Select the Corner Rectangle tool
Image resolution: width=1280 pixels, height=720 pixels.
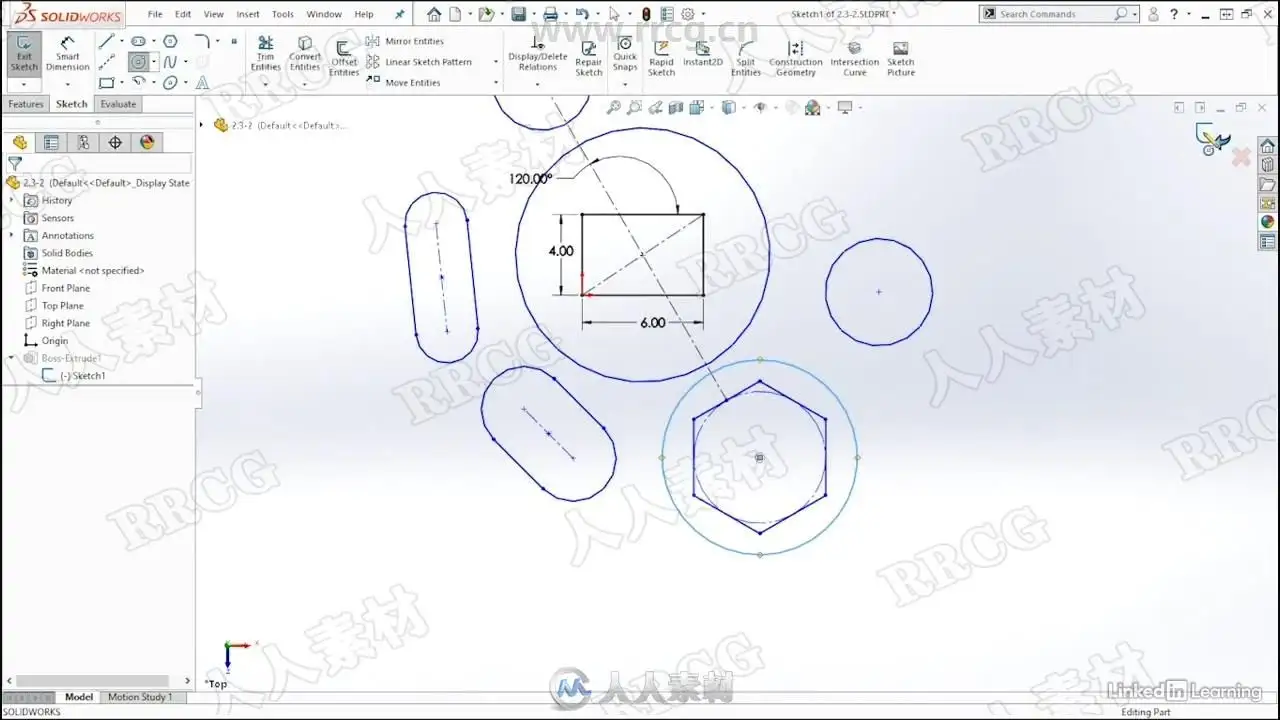coord(106,83)
